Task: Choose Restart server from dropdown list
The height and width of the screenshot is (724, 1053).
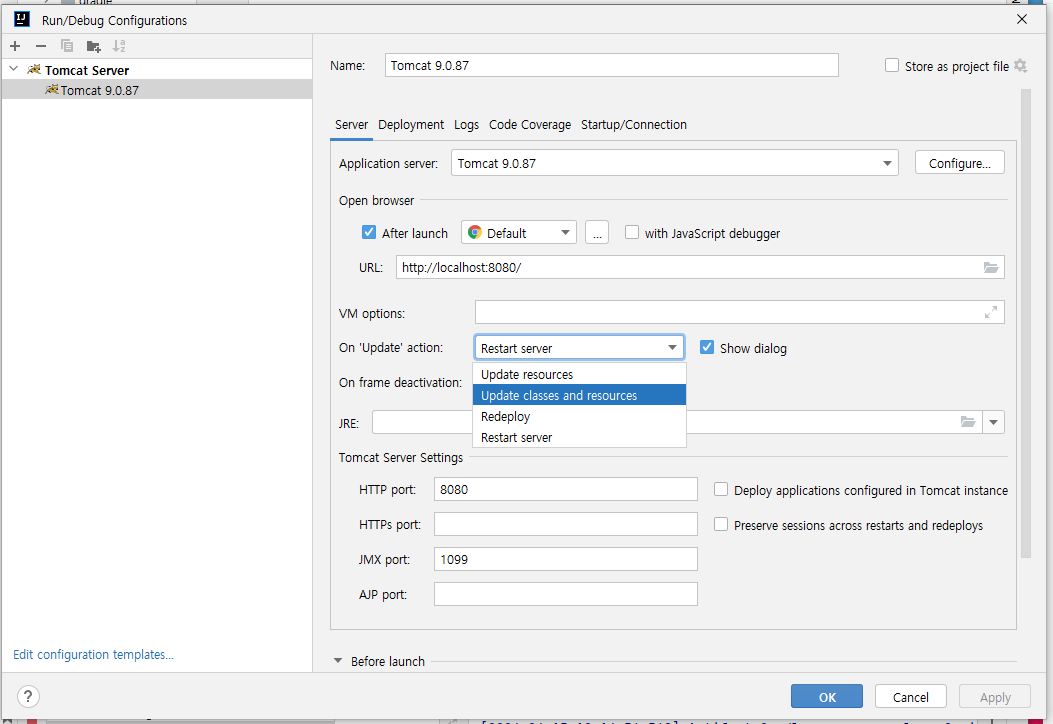Action: [580, 437]
